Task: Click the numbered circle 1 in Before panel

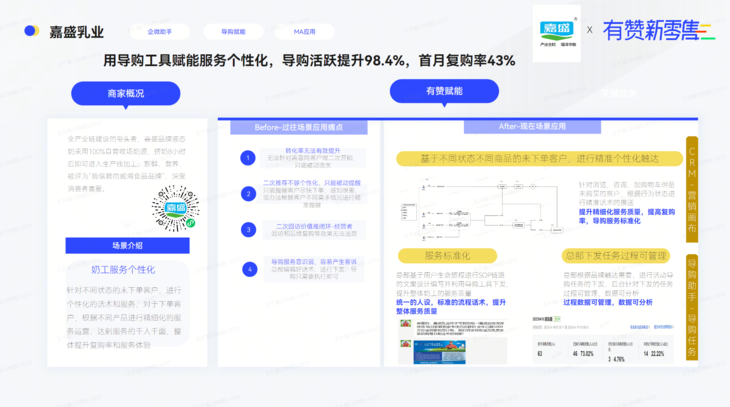Action: click(248, 158)
